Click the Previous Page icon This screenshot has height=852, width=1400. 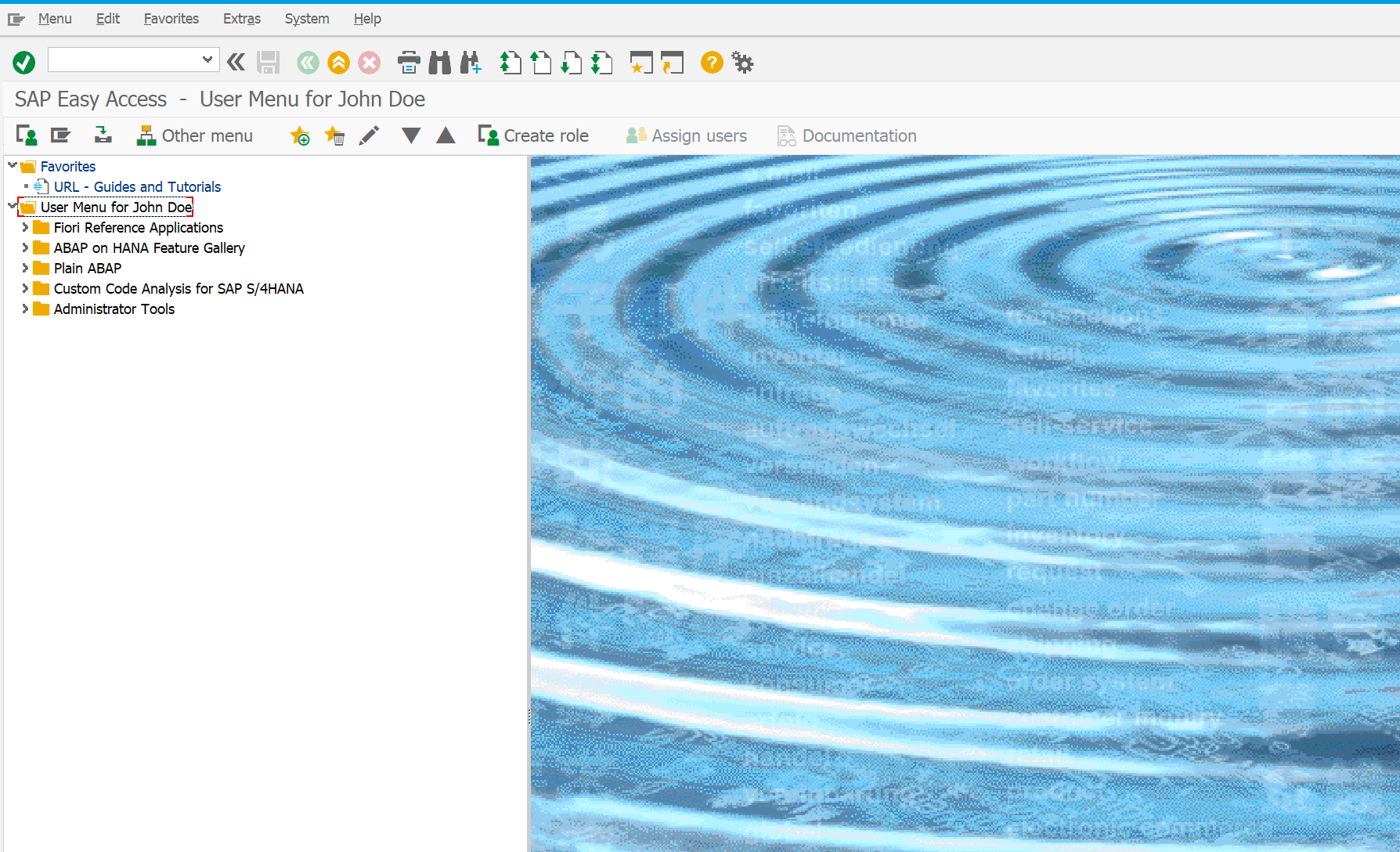click(x=541, y=63)
